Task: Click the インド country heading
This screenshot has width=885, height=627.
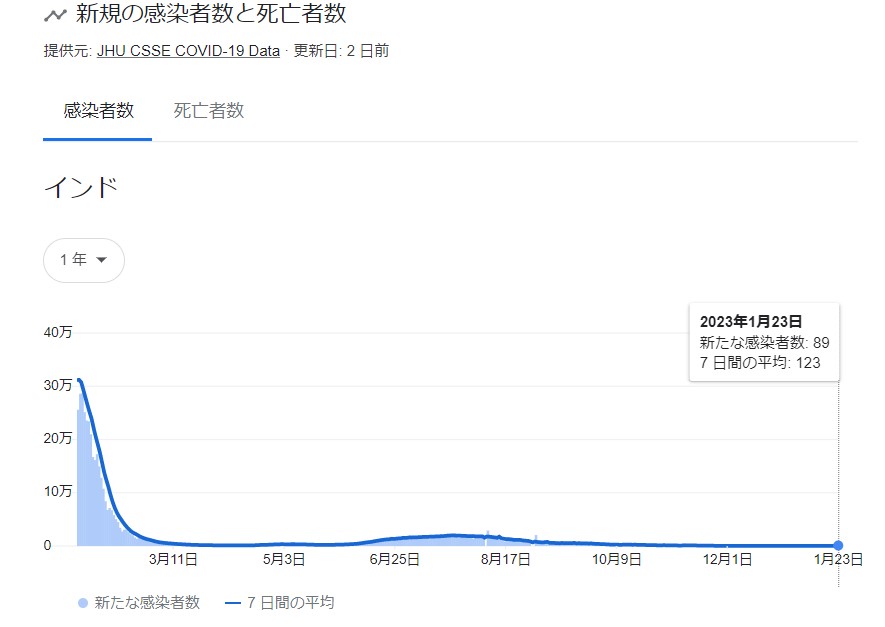Action: click(x=81, y=188)
